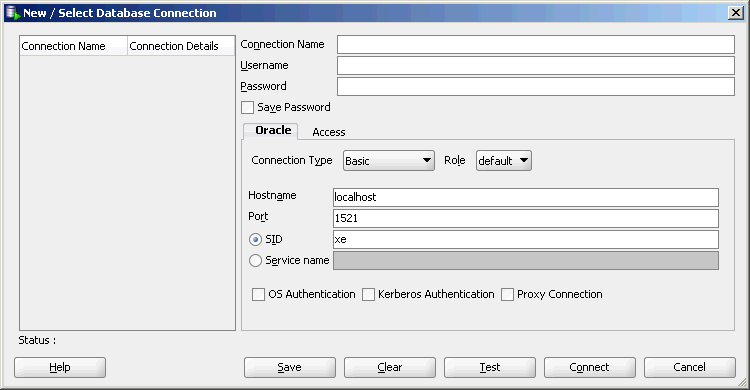Image resolution: width=750 pixels, height=390 pixels.
Task: Click the Status : label text
Action: 37,340
